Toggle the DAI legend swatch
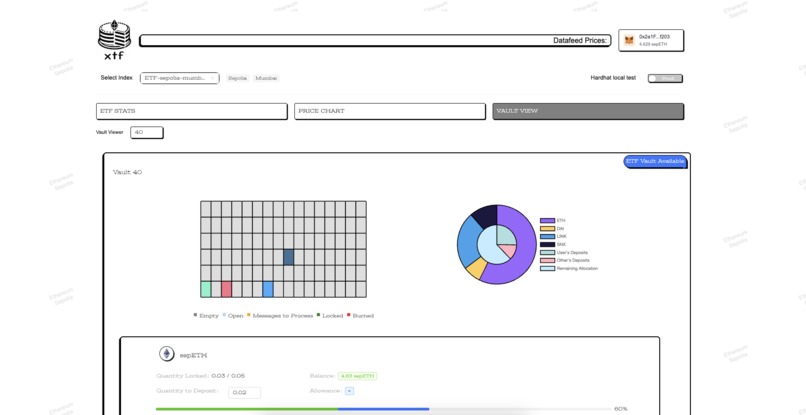The image size is (806, 415). click(547, 228)
